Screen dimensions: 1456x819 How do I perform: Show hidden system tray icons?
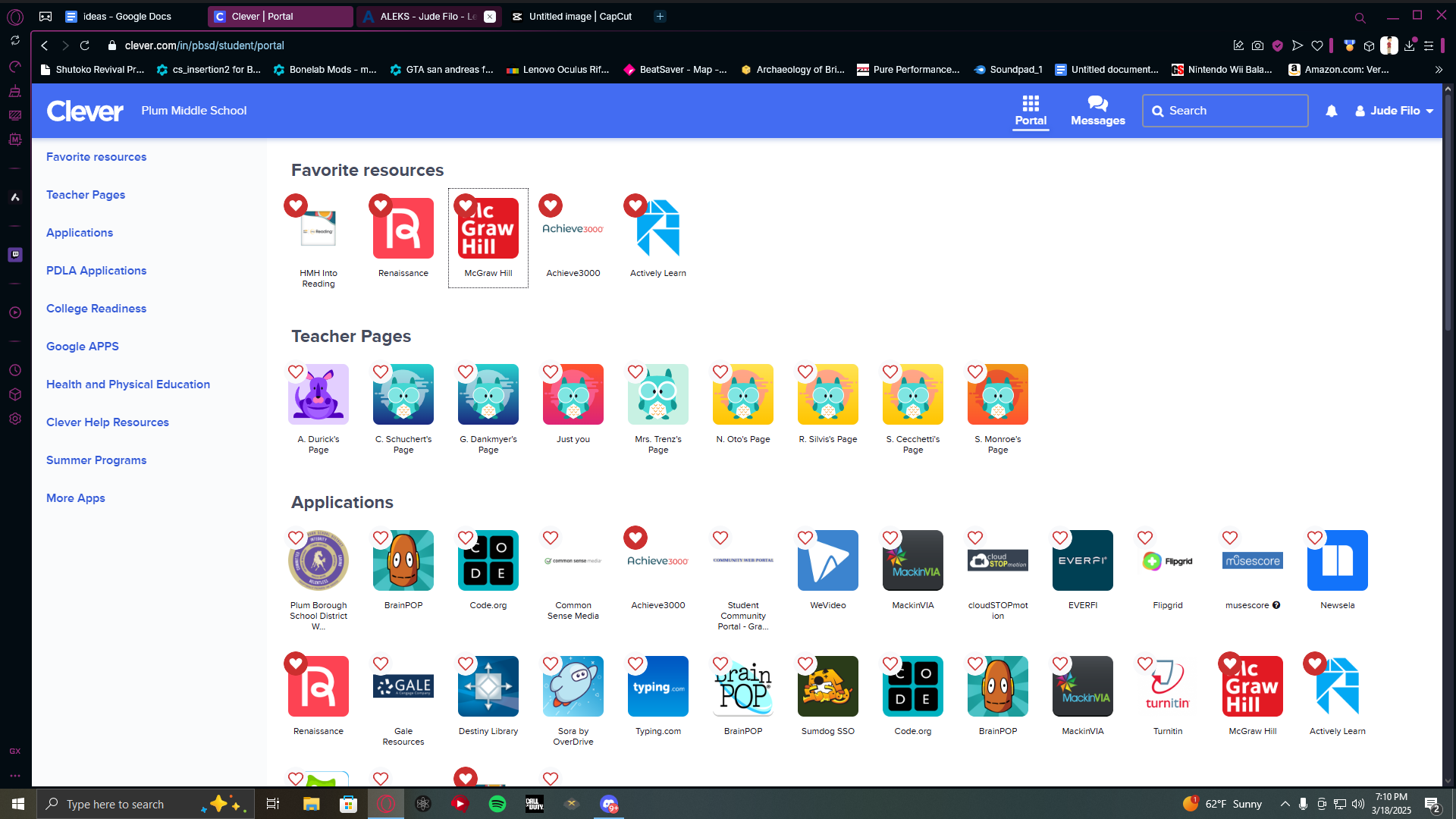click(x=1285, y=804)
